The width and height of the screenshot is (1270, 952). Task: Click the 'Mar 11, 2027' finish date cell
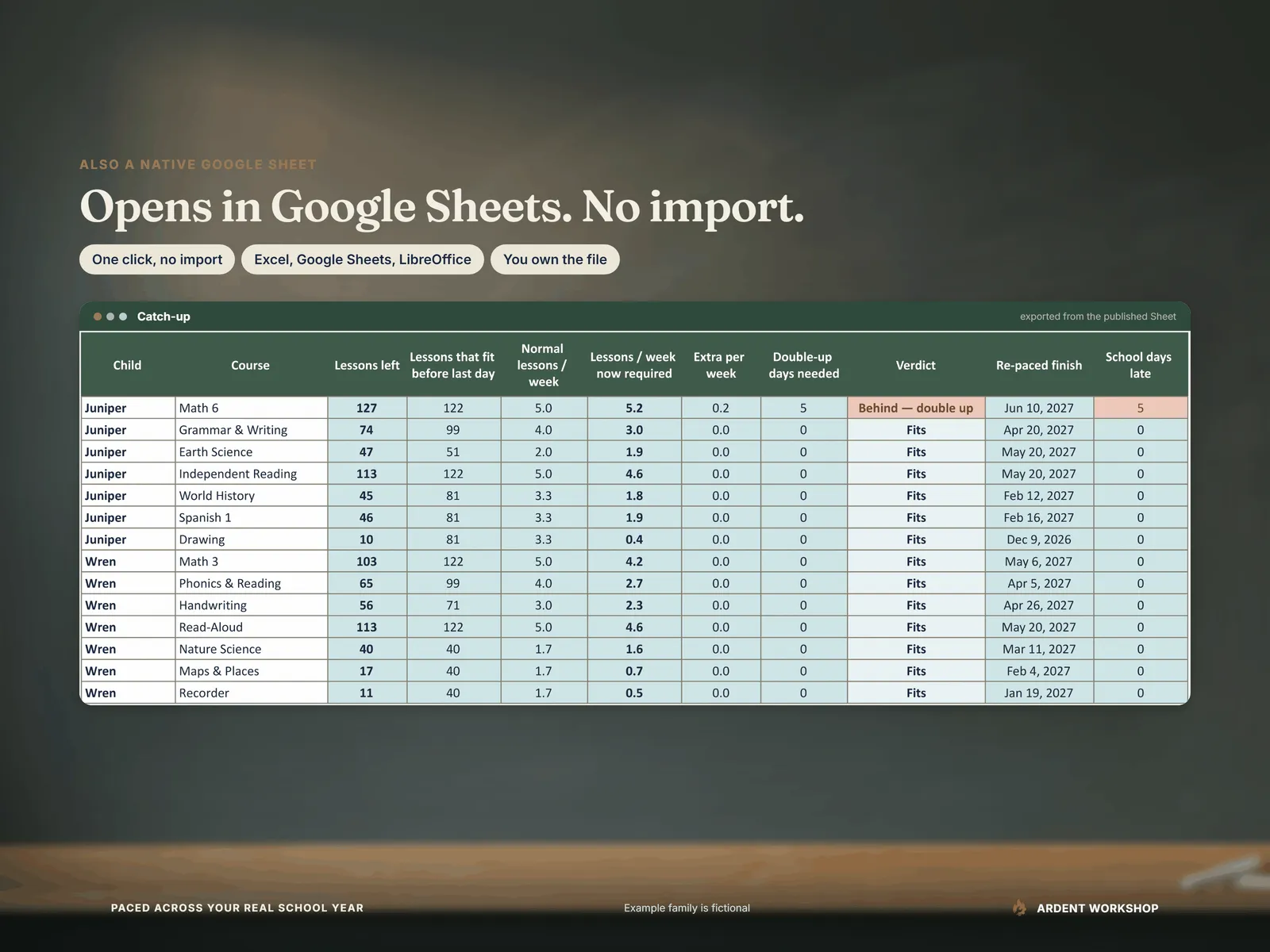tap(1039, 649)
